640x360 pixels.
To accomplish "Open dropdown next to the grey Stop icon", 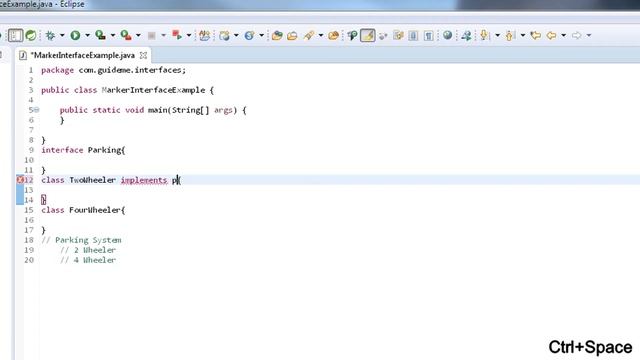I will (x=163, y=36).
